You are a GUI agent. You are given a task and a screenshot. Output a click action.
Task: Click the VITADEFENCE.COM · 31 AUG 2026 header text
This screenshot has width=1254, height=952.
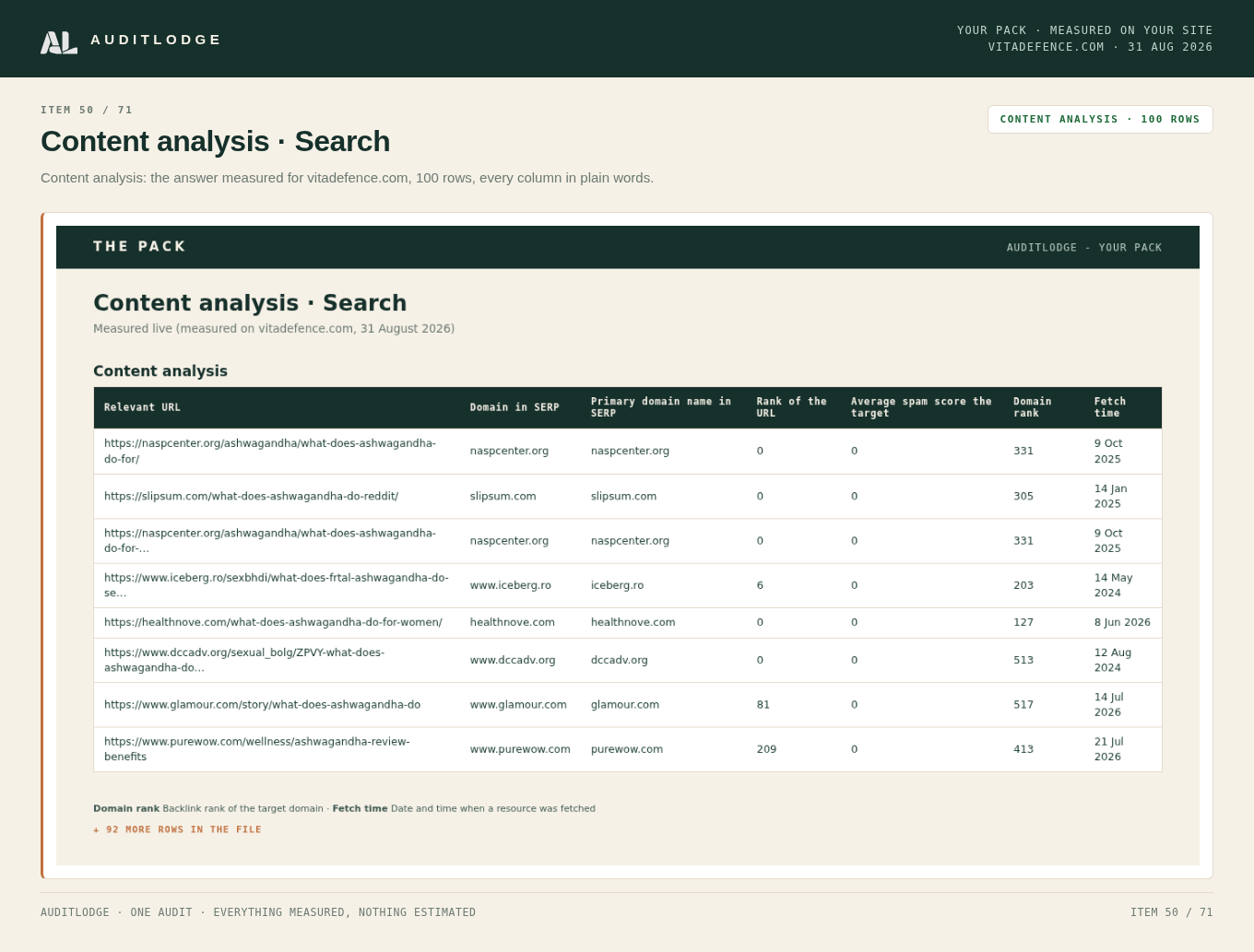coord(1100,47)
